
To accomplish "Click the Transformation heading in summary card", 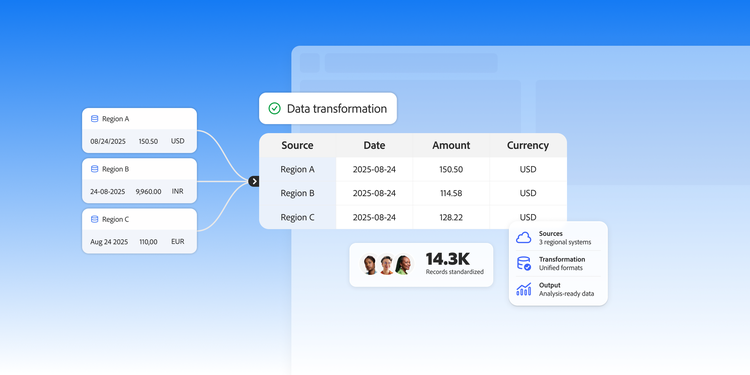I will 562,259.
